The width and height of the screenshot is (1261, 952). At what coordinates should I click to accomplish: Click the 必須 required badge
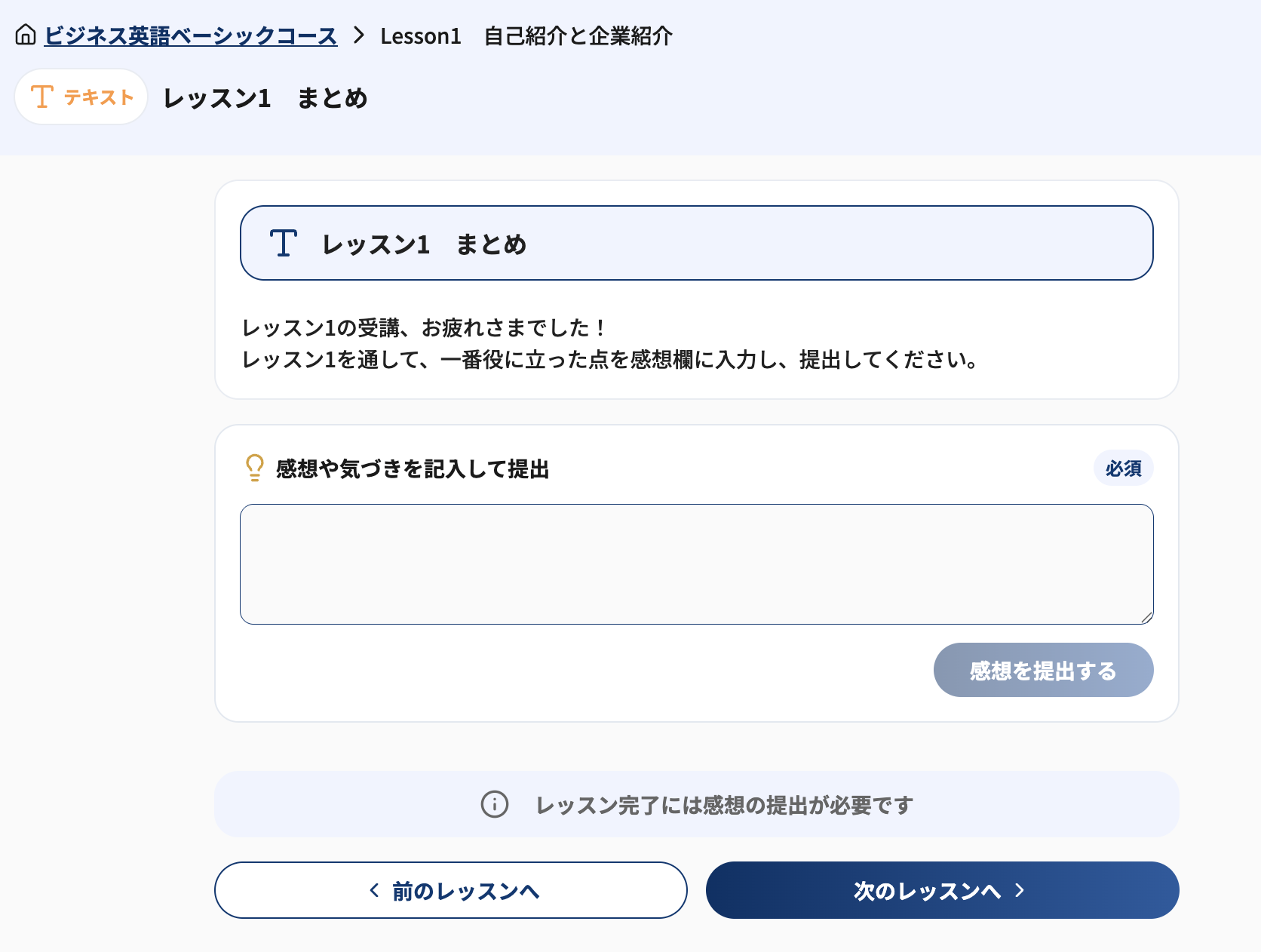tap(1124, 468)
